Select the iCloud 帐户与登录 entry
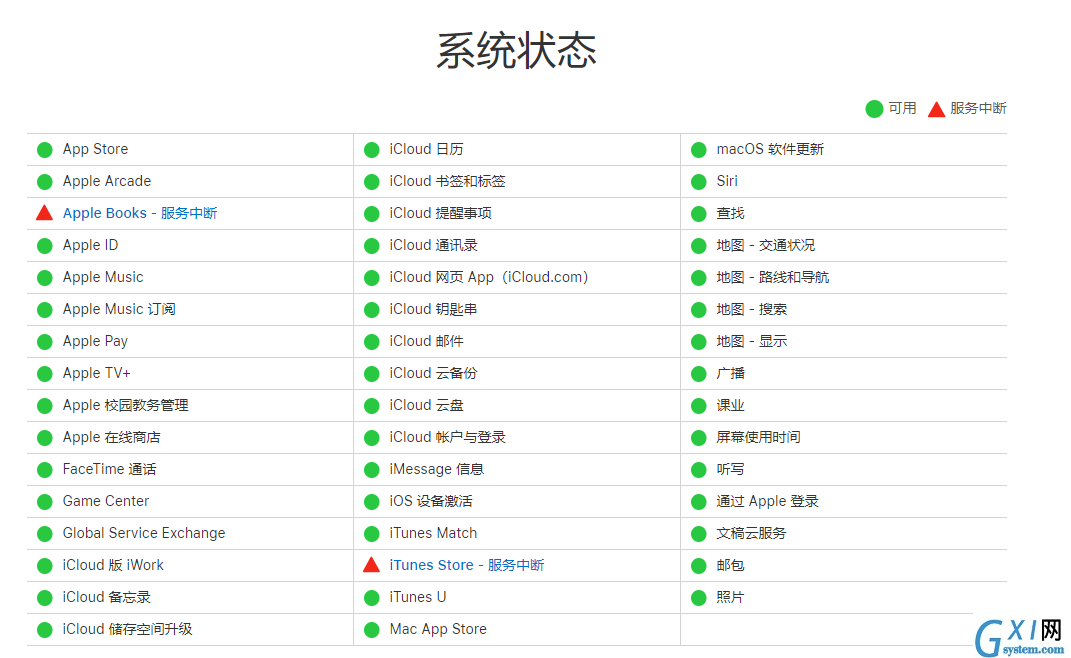Image resolution: width=1071 pixels, height=658 pixels. (447, 437)
